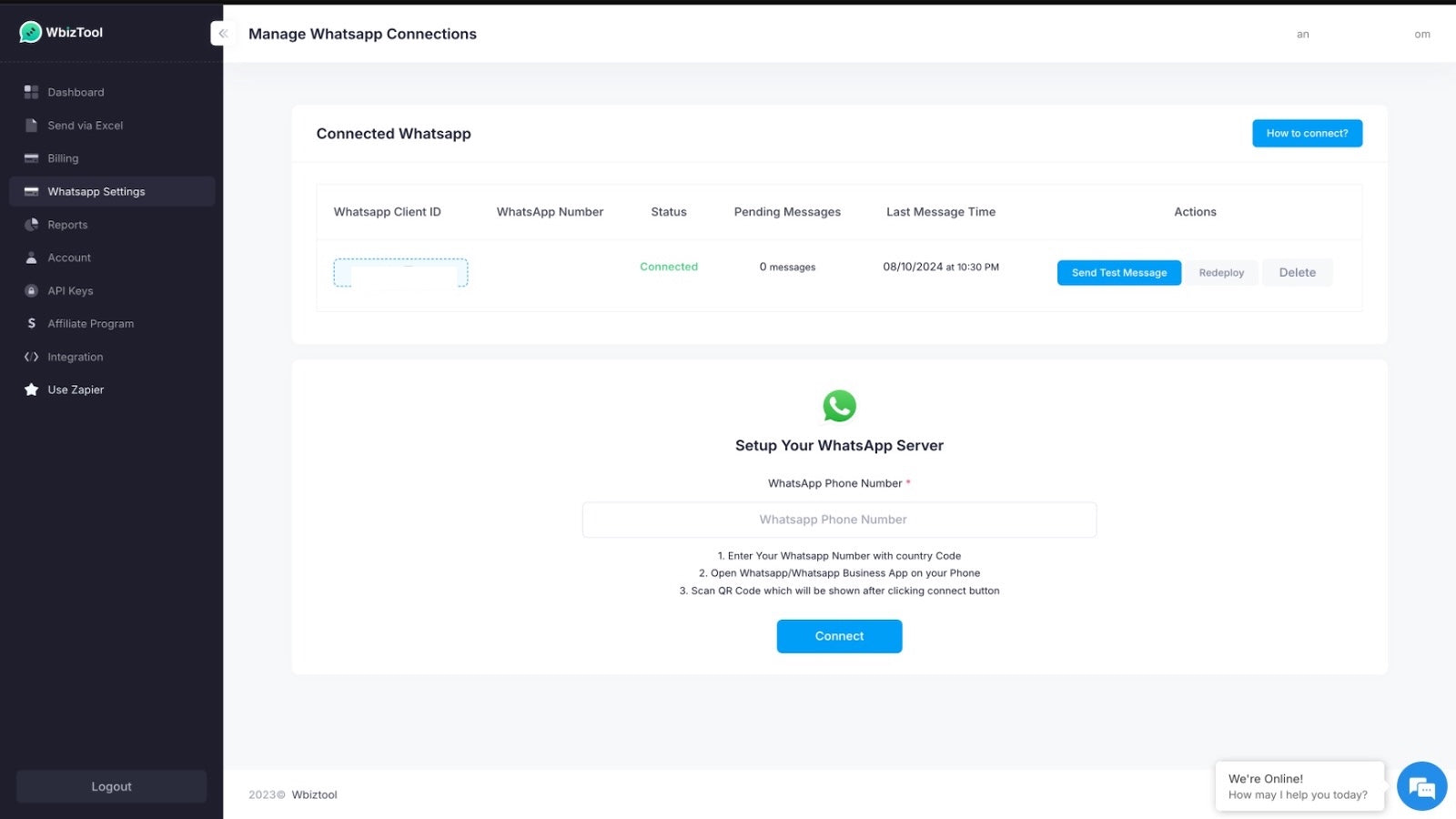Focus the Whatsapp Phone Number field

pos(839,519)
